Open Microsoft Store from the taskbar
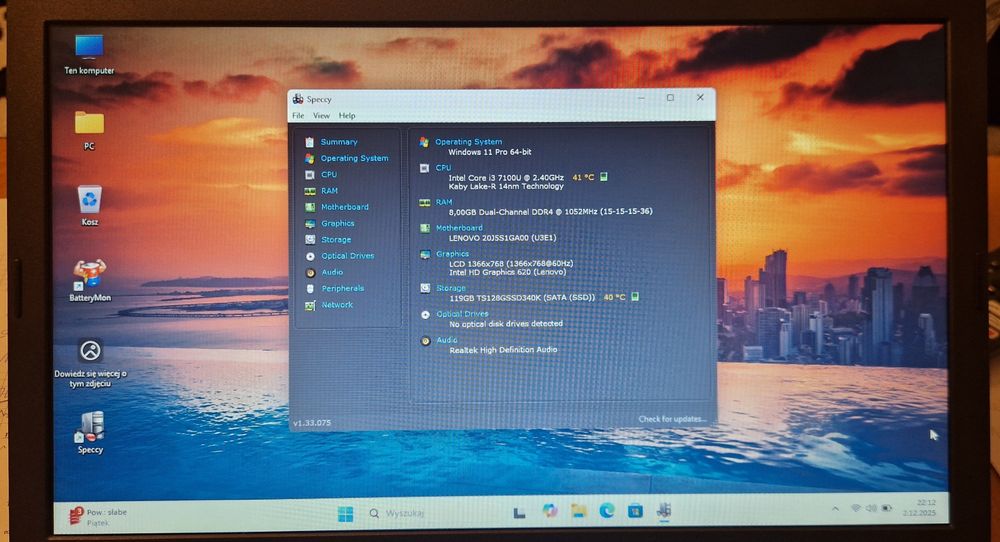The width and height of the screenshot is (1000, 542). click(x=635, y=510)
